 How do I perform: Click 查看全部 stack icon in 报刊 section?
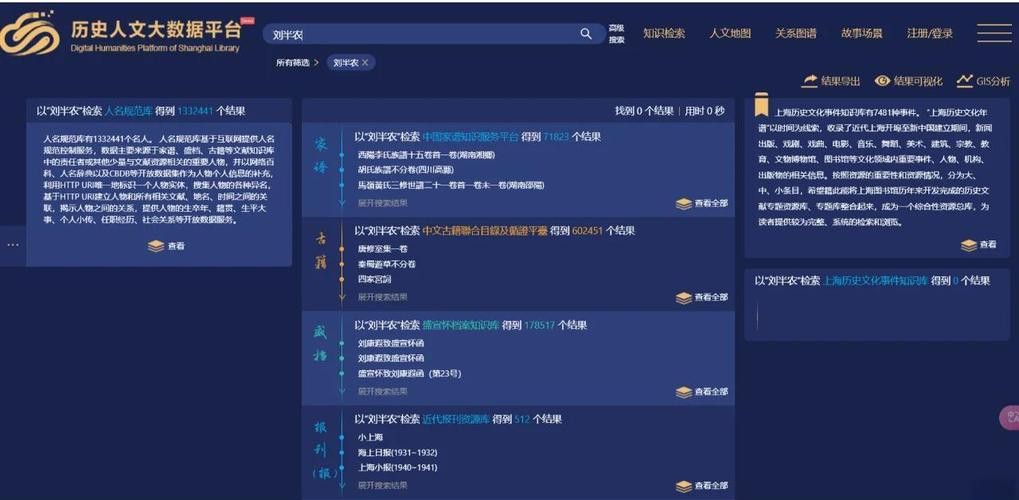[x=684, y=486]
